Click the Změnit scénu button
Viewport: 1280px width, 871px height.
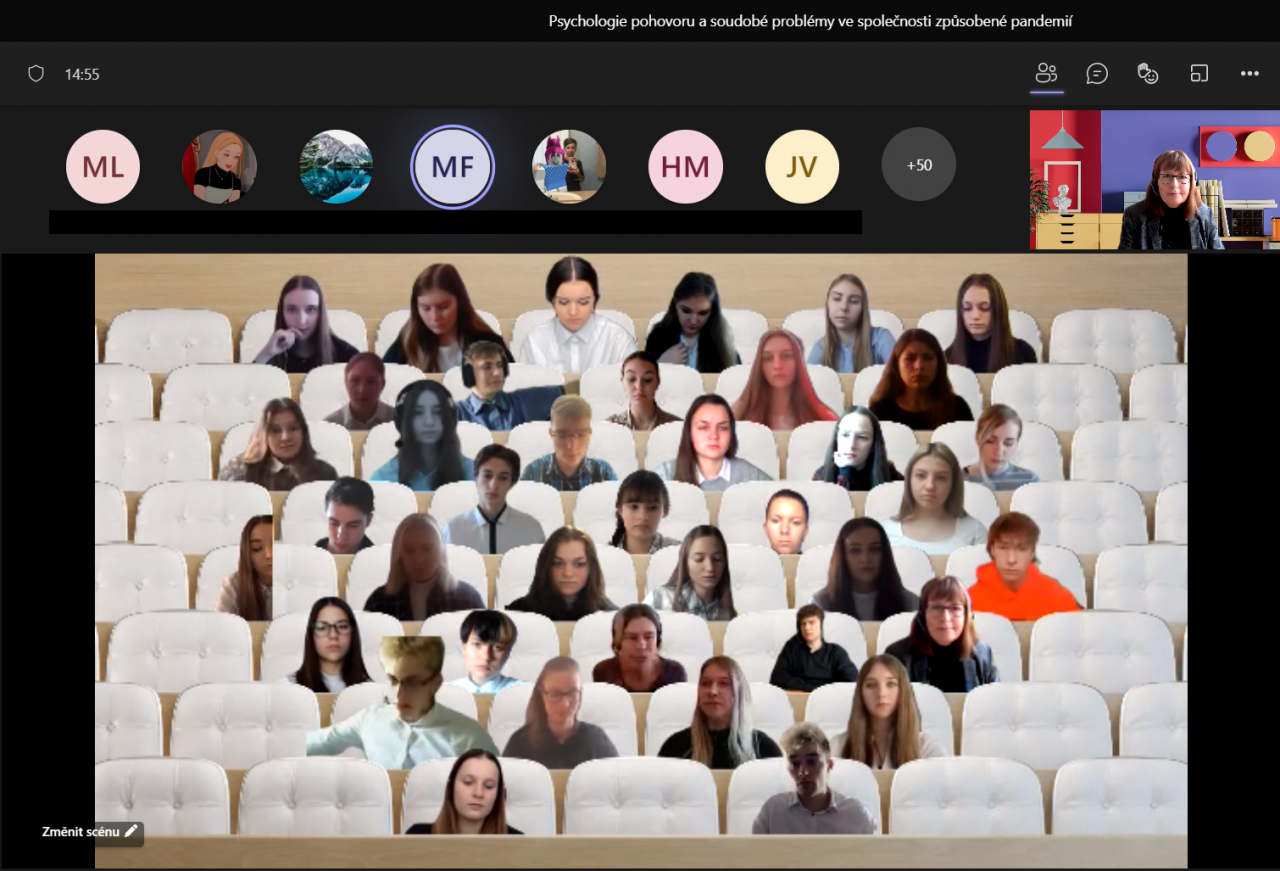click(x=81, y=831)
